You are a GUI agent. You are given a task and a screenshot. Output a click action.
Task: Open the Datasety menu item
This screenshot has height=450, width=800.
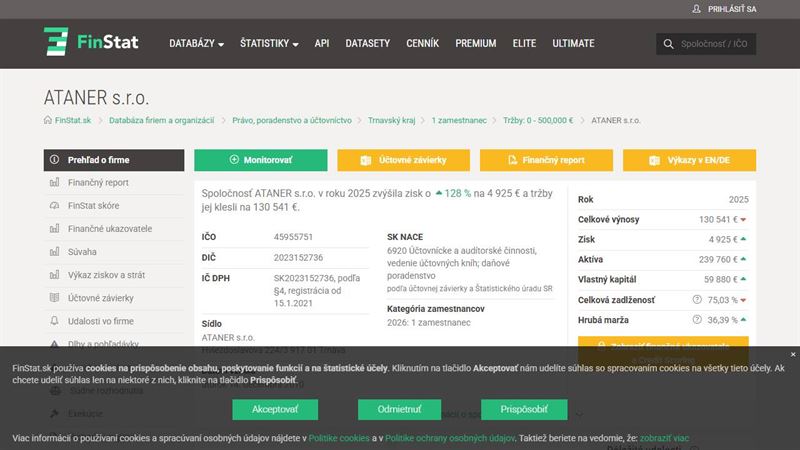click(367, 43)
